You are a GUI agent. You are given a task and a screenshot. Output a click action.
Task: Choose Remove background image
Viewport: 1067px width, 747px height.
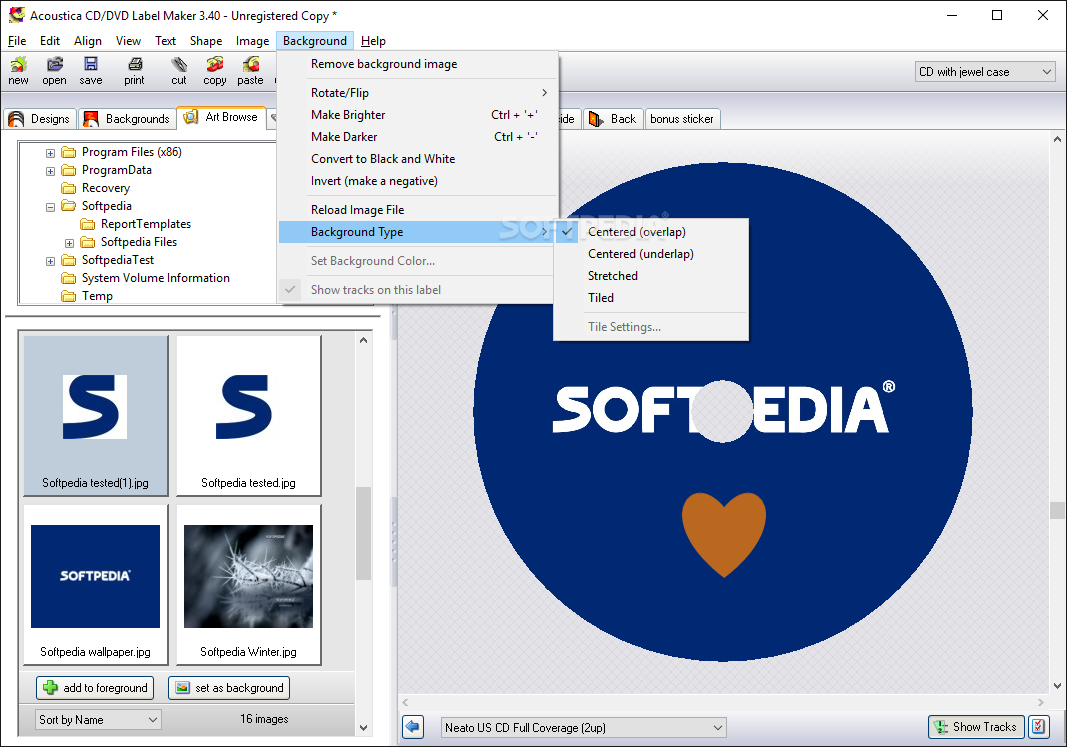[418, 64]
